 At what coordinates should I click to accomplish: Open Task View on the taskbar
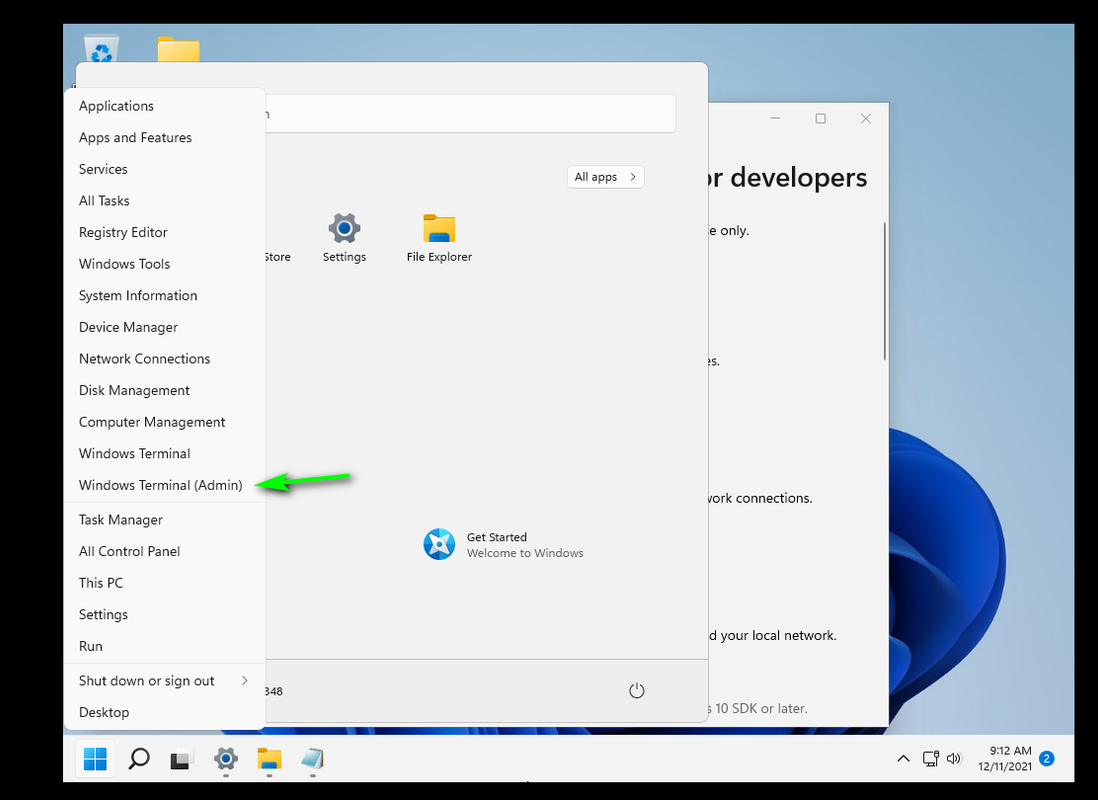182,759
